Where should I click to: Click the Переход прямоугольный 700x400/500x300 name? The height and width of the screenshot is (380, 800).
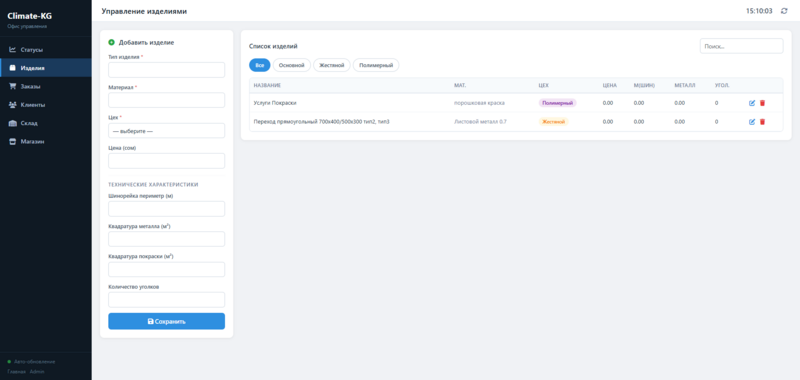pyautogui.click(x=322, y=122)
